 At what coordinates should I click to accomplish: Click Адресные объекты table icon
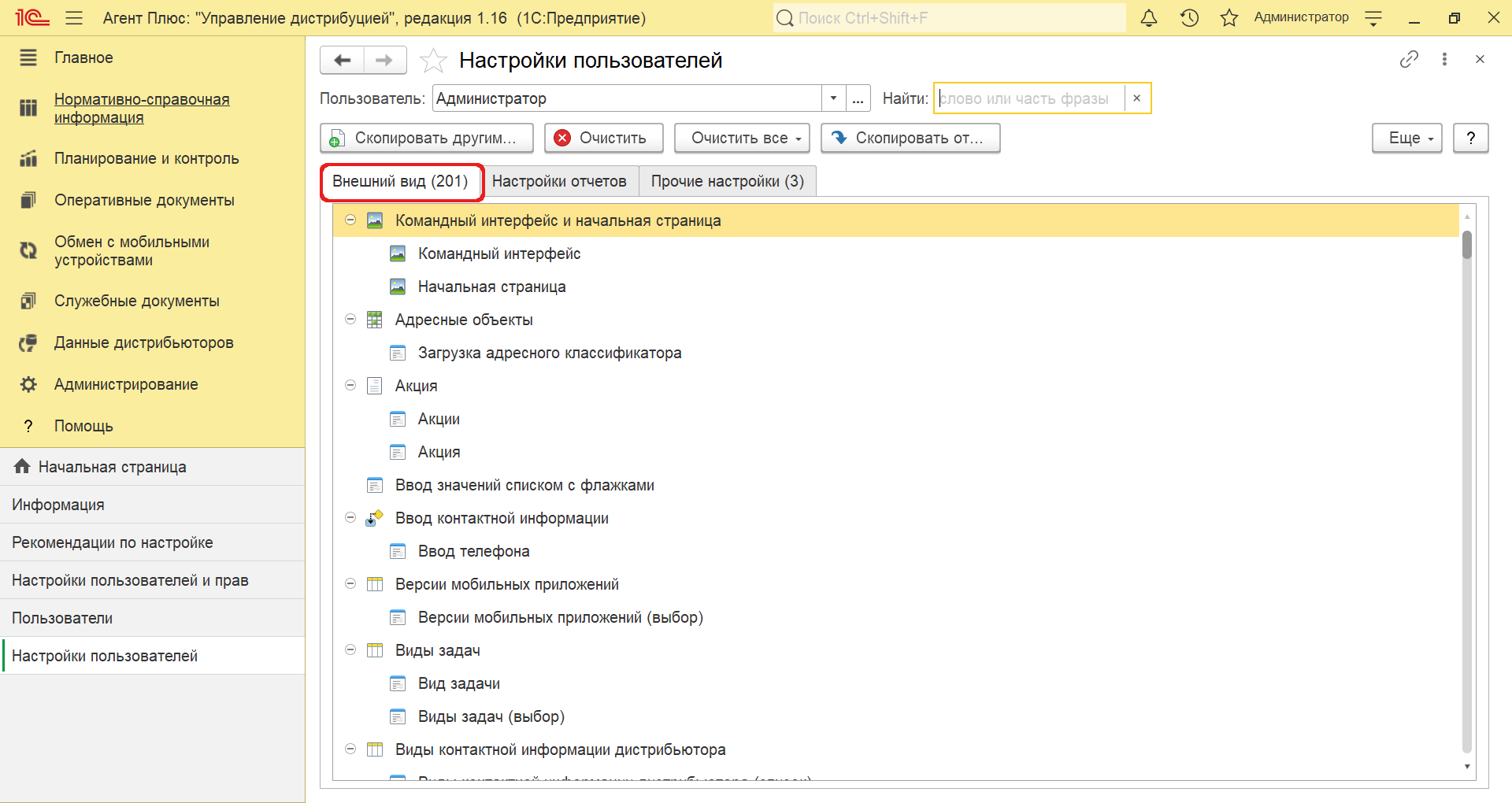375,320
